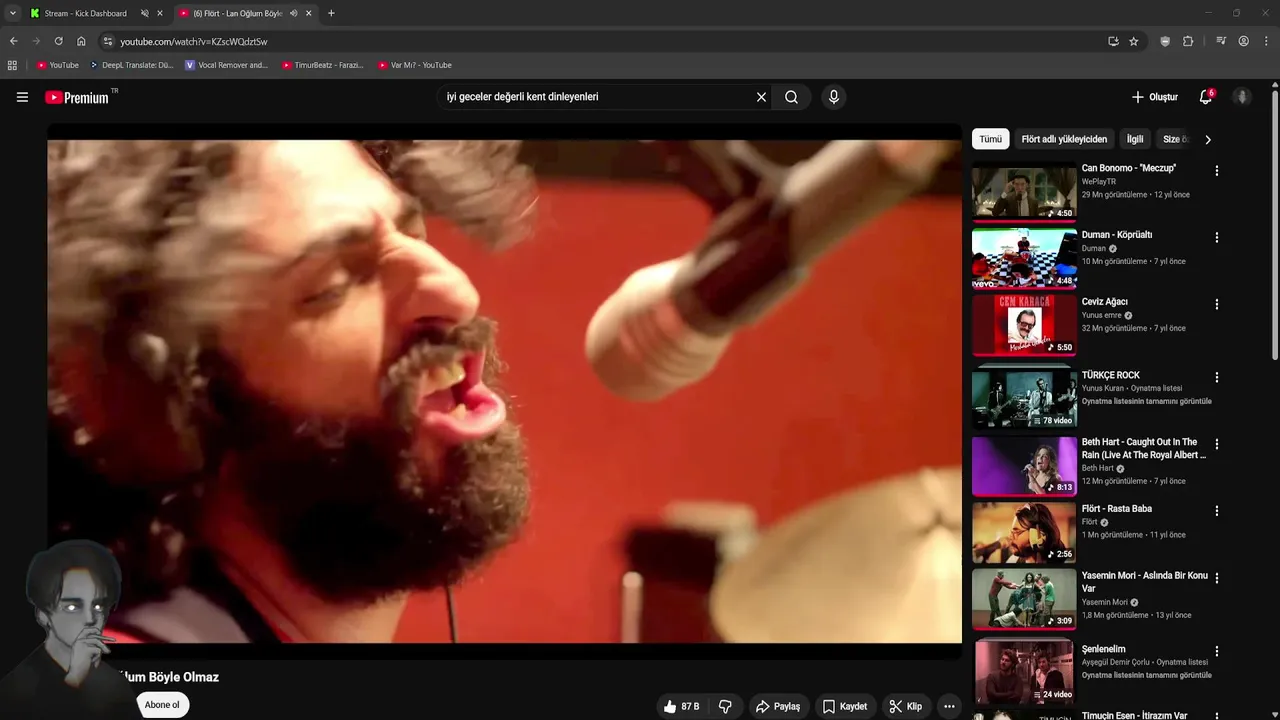1280x720 pixels.
Task: Bookmark this page with star icon
Action: point(1134,41)
